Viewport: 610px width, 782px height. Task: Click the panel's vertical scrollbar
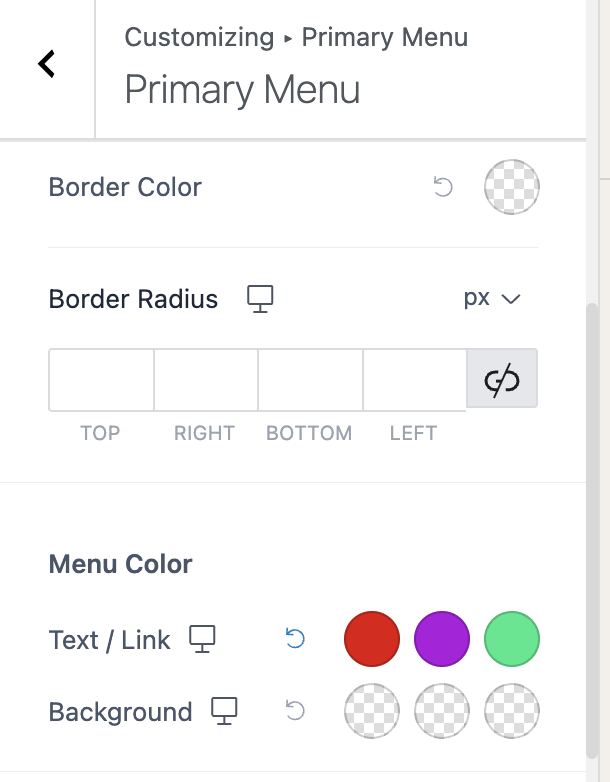[592, 530]
